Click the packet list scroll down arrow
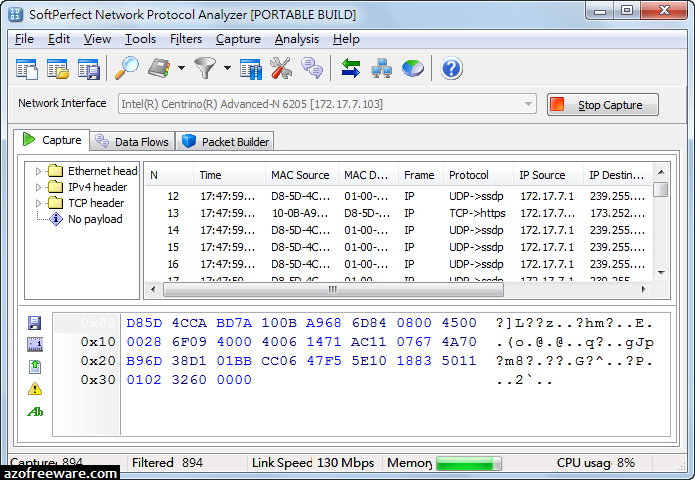This screenshot has width=695, height=480. tap(661, 273)
